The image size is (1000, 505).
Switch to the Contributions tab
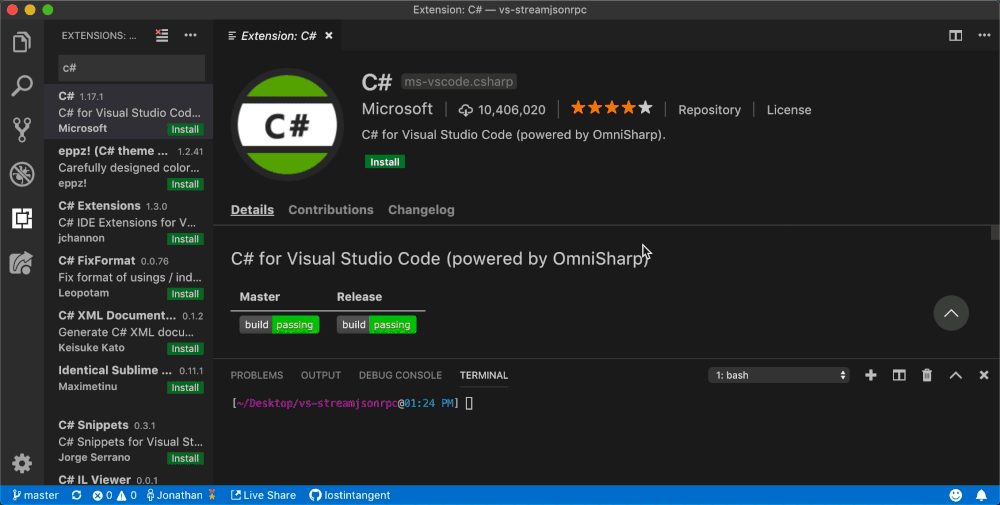point(330,210)
